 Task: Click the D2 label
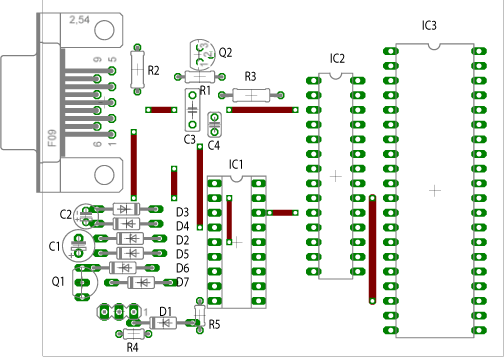(183, 240)
